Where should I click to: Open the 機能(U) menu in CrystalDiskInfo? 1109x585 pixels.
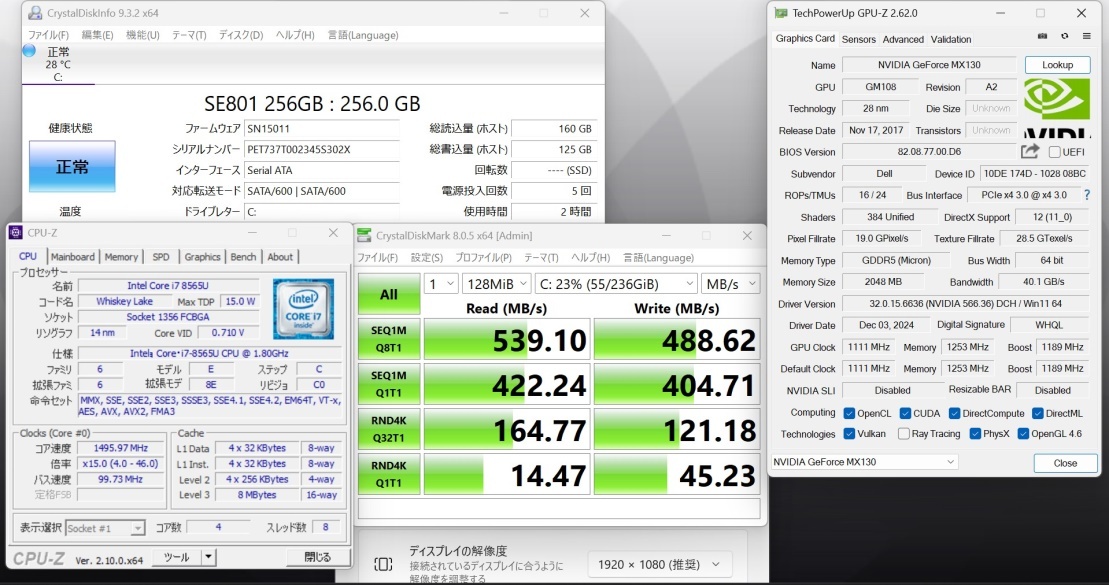(142, 35)
